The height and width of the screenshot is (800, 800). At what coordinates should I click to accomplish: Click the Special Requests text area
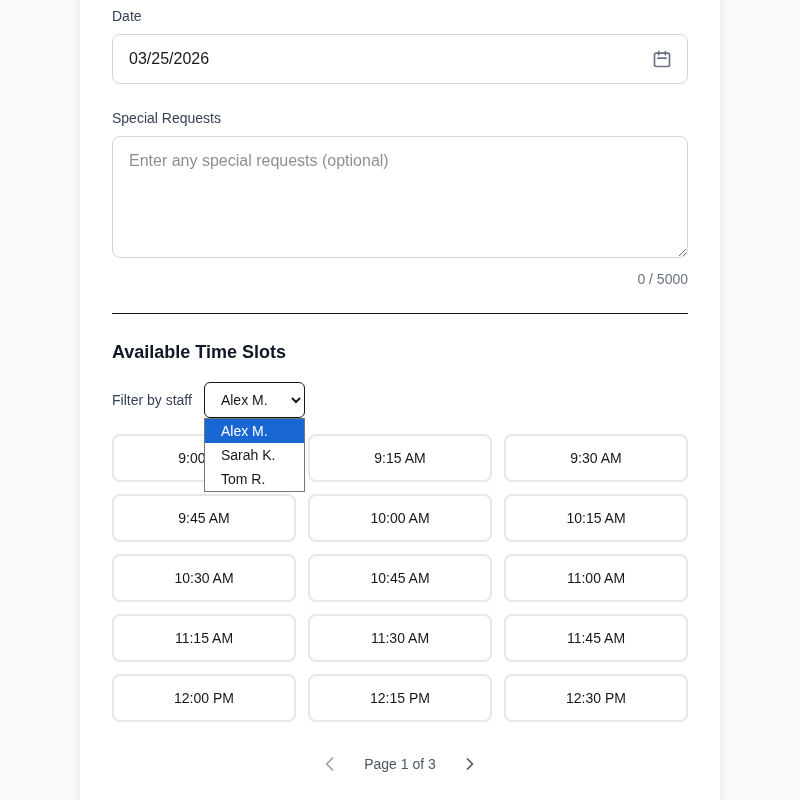tap(400, 197)
